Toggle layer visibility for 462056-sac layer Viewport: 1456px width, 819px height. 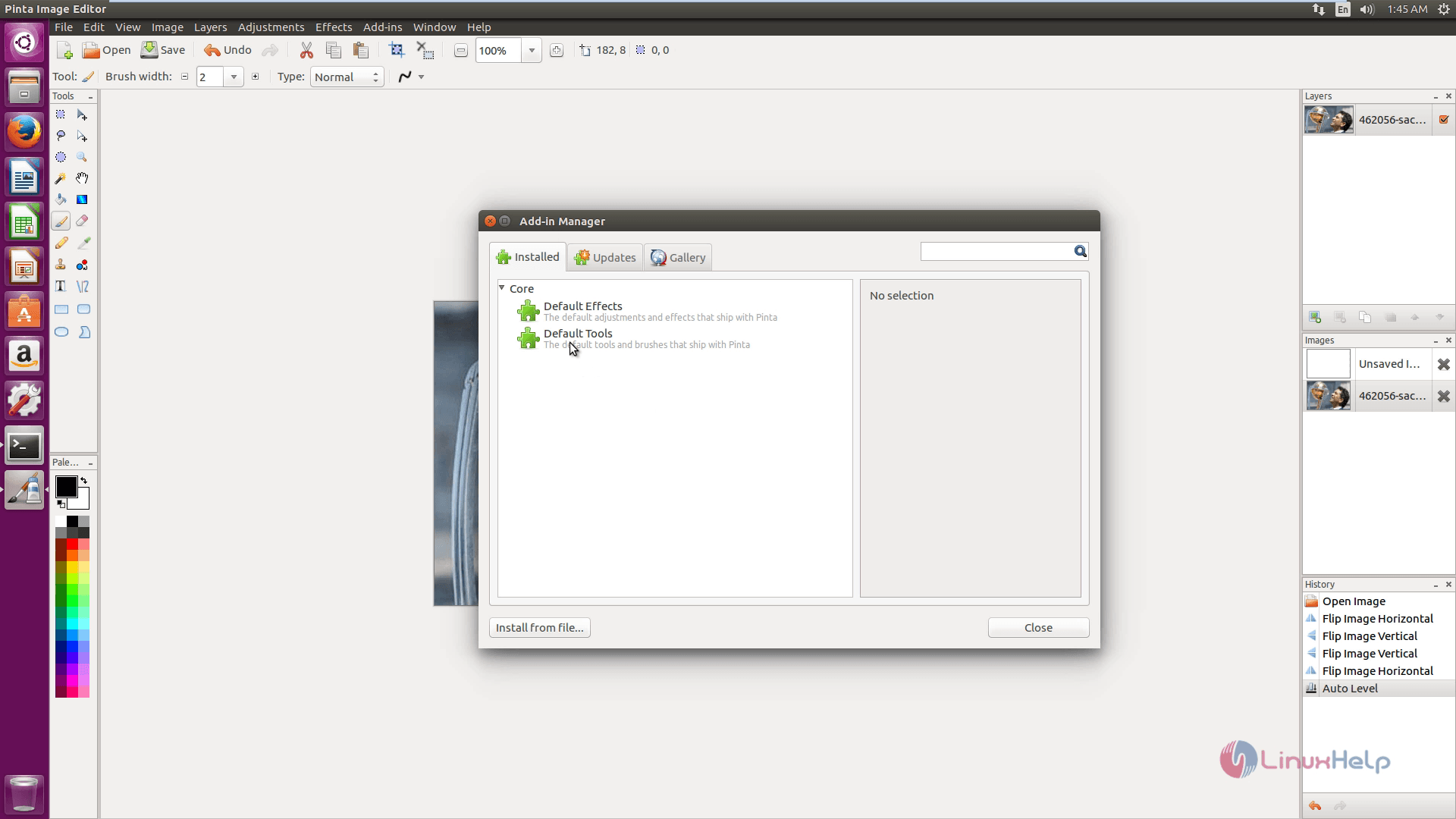1444,119
